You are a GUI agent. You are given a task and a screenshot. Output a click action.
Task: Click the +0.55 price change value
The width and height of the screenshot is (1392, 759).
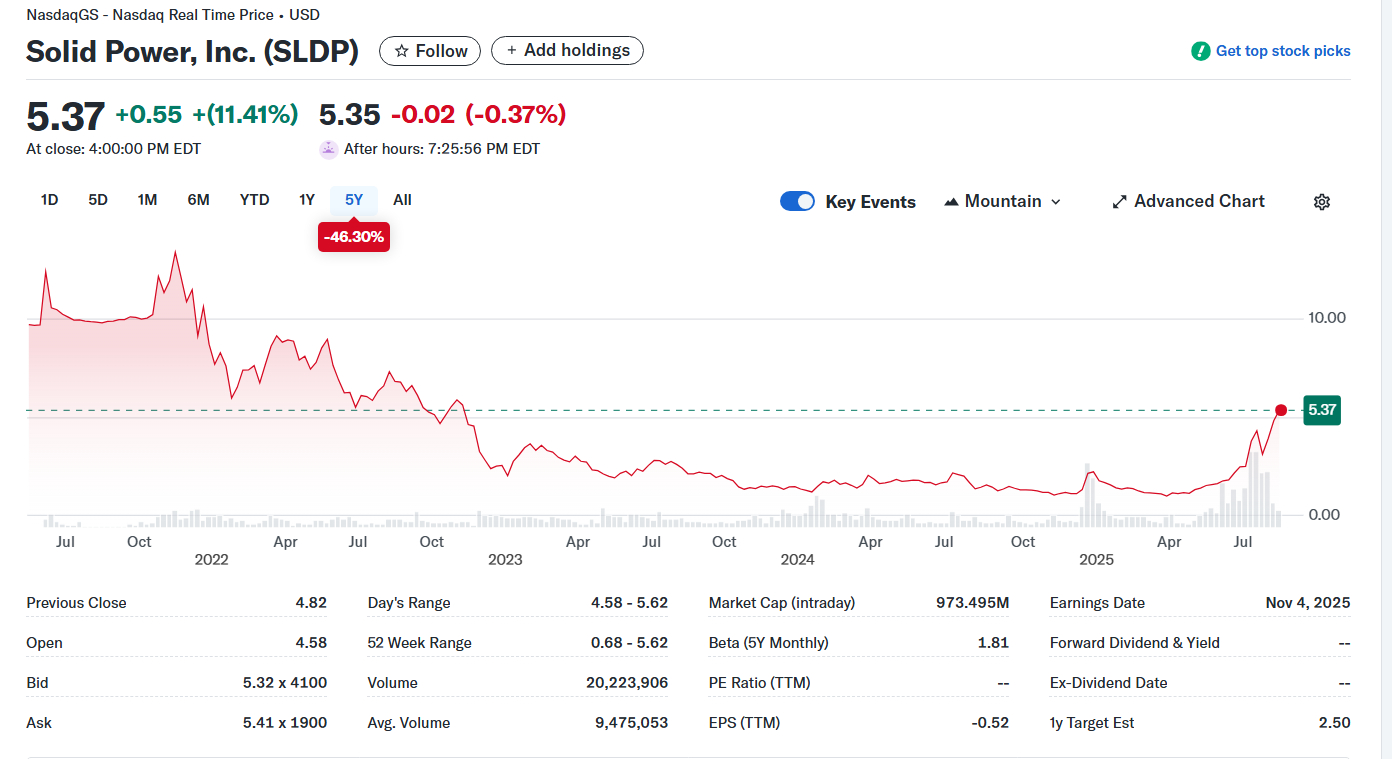pyautogui.click(x=149, y=115)
